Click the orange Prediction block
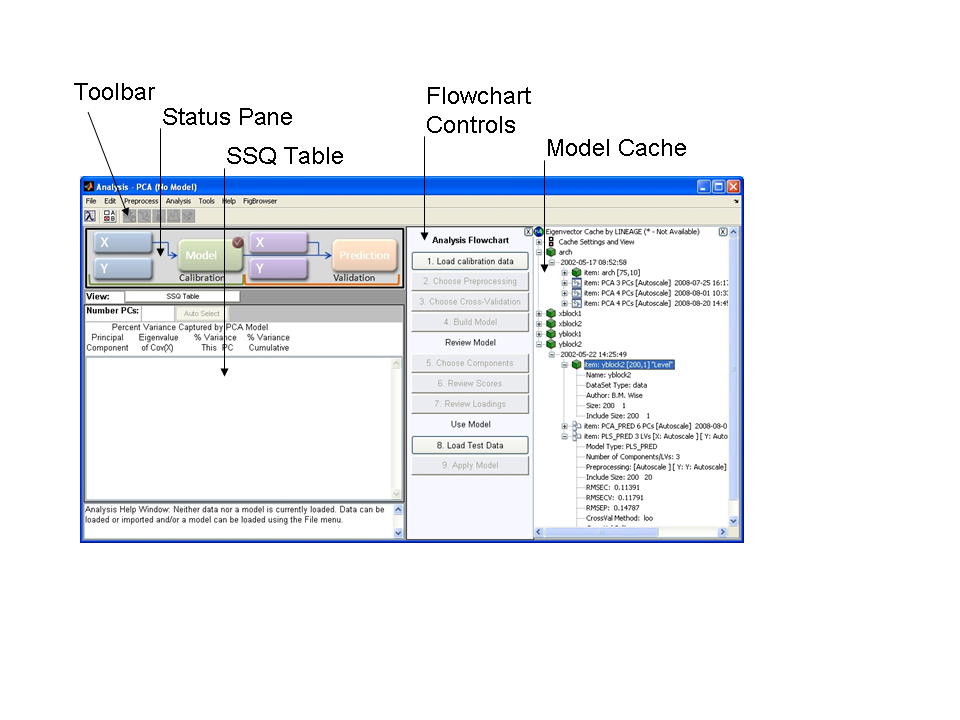 click(365, 255)
